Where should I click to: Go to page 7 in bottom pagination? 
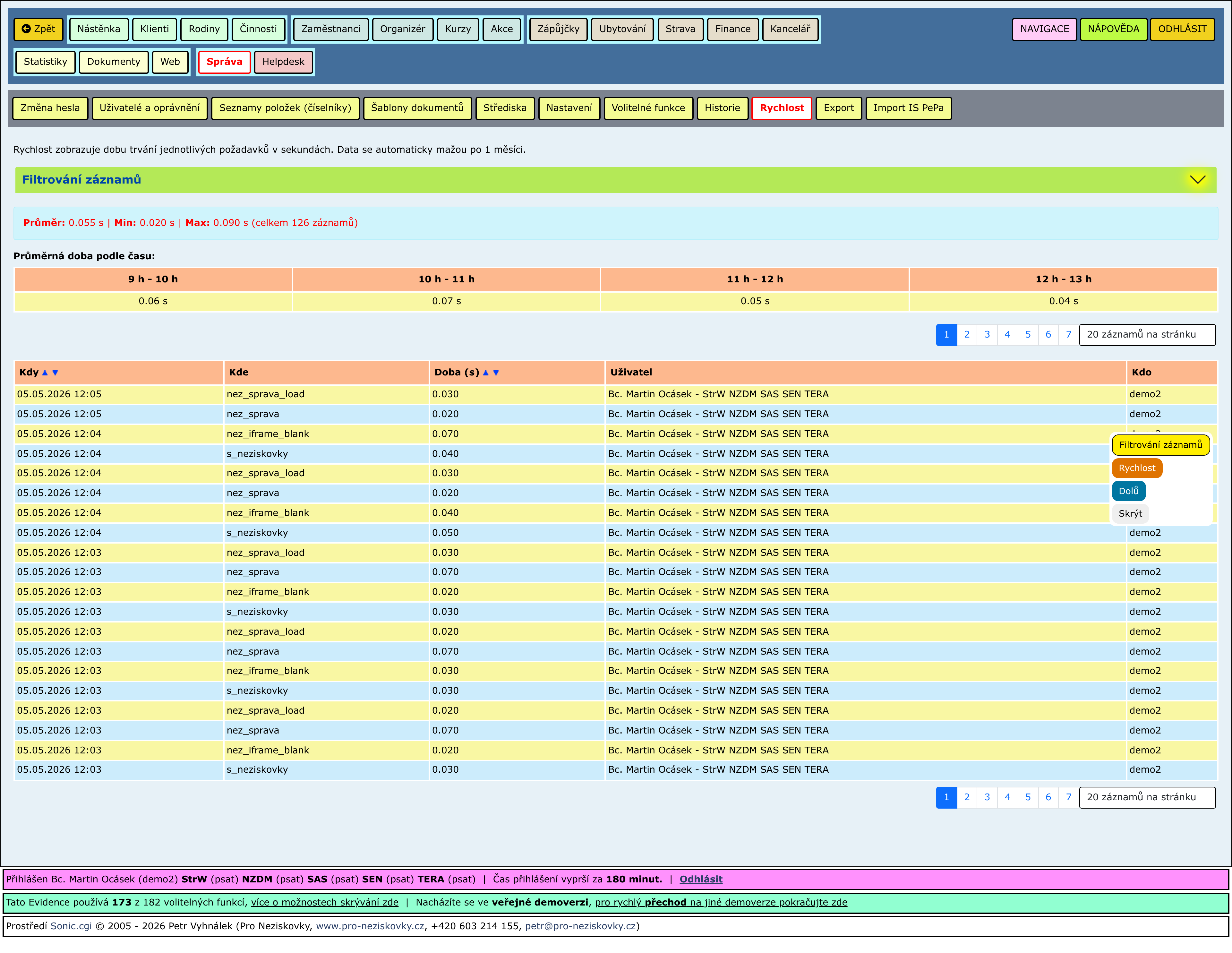pyautogui.click(x=1068, y=797)
